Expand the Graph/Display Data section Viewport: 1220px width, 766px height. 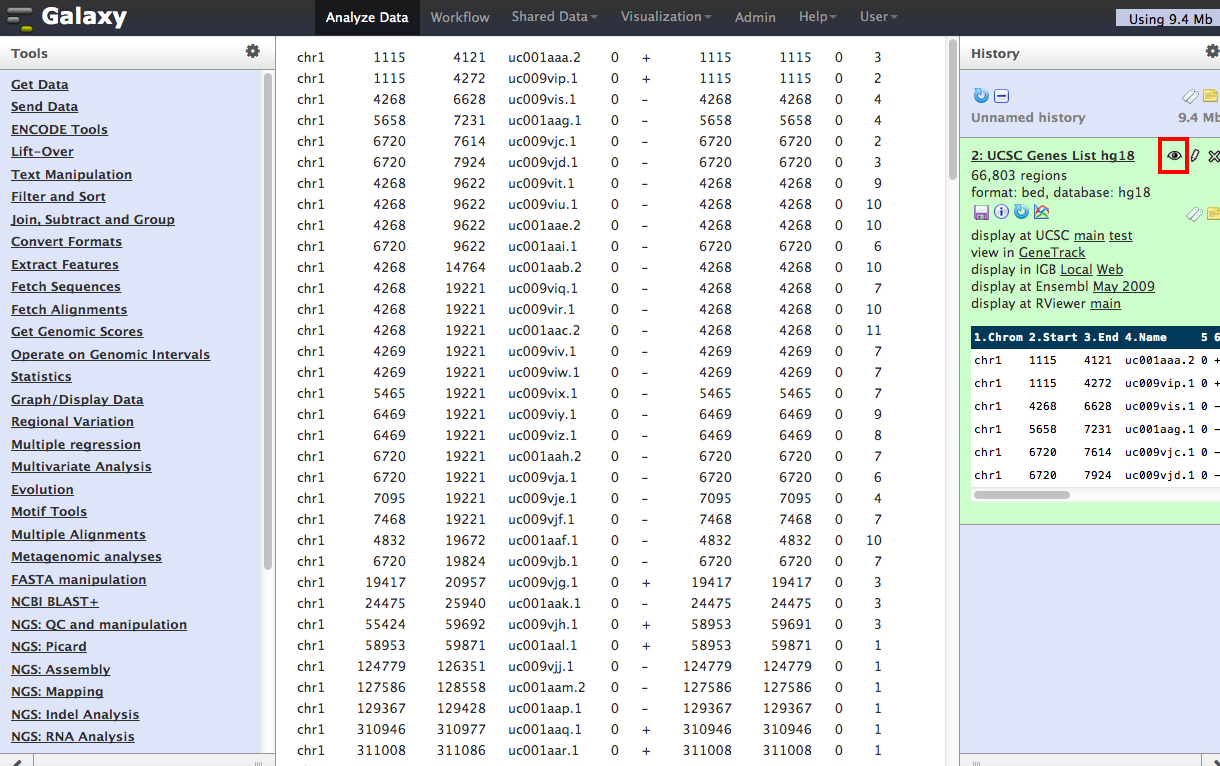coord(77,400)
